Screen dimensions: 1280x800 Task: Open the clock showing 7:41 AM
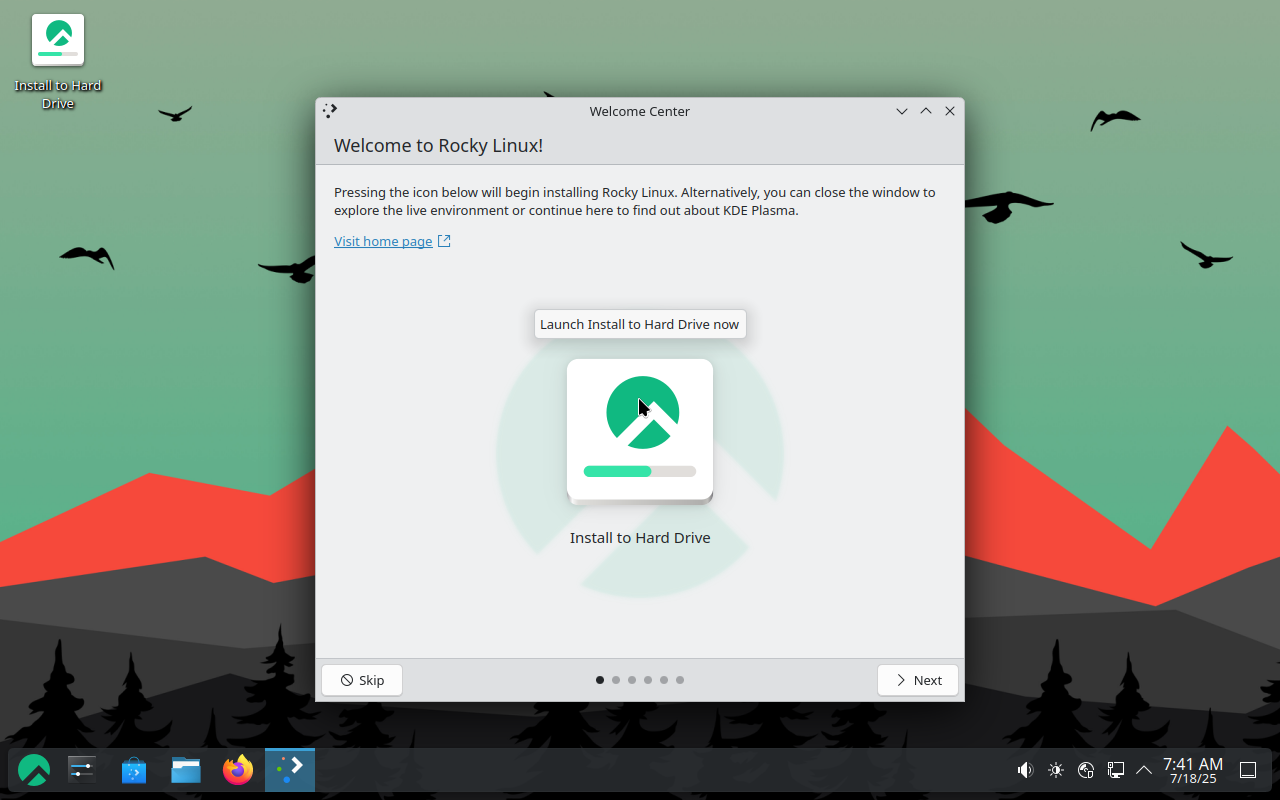pos(1193,770)
